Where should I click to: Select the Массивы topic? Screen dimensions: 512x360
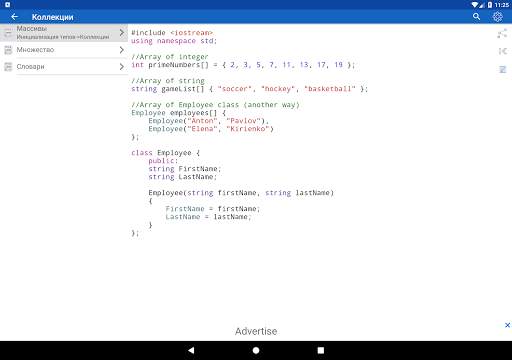click(64, 33)
